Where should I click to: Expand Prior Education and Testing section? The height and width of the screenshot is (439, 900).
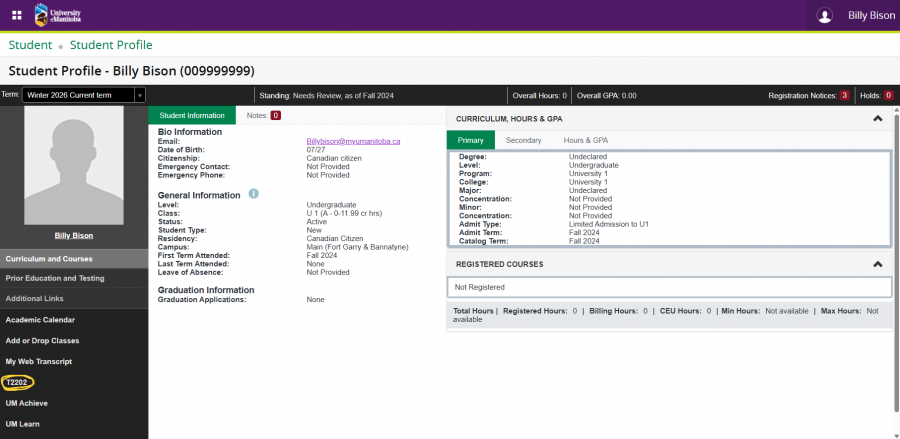click(x=55, y=278)
